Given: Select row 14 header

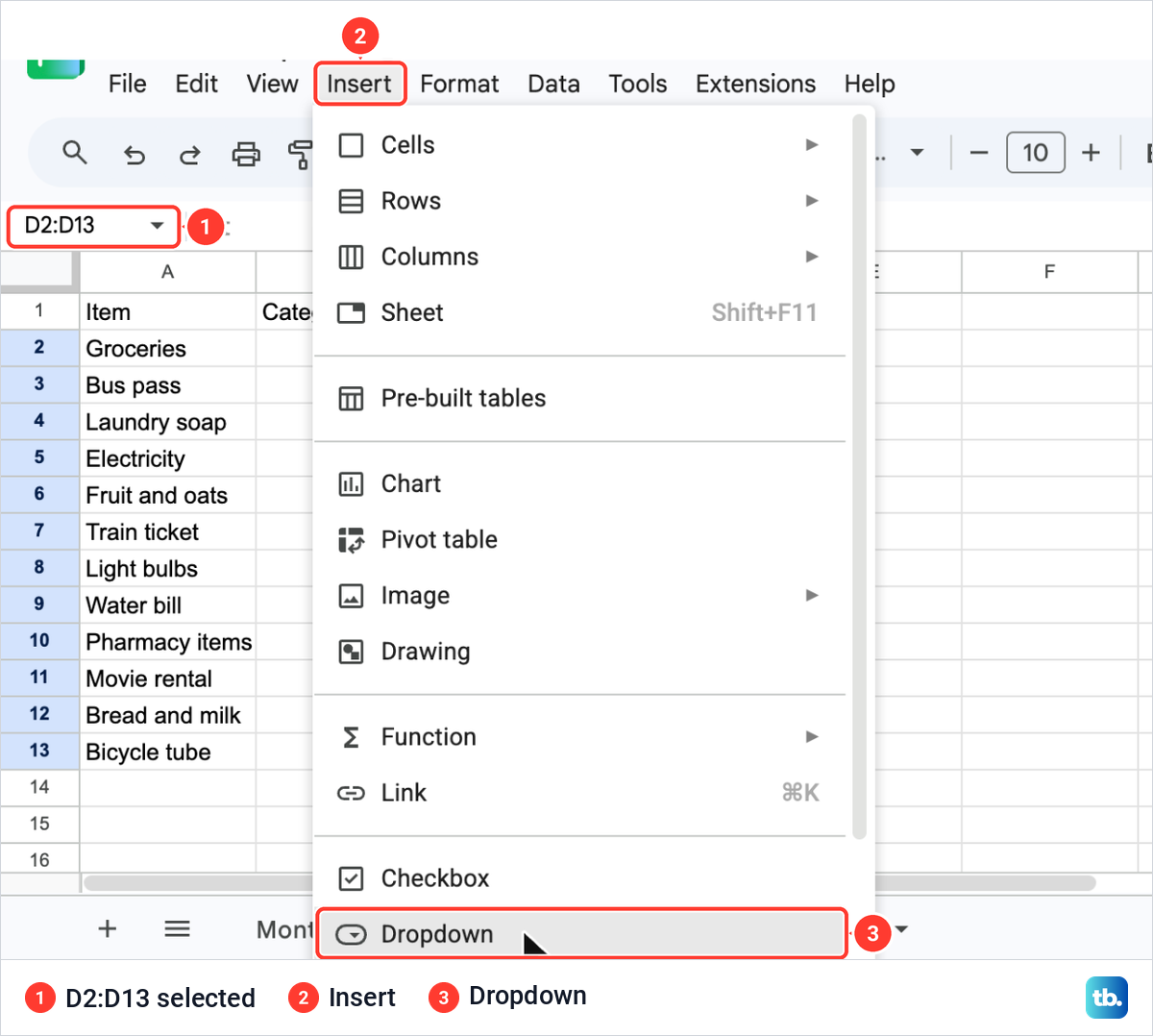Looking at the screenshot, I should pyautogui.click(x=39, y=787).
